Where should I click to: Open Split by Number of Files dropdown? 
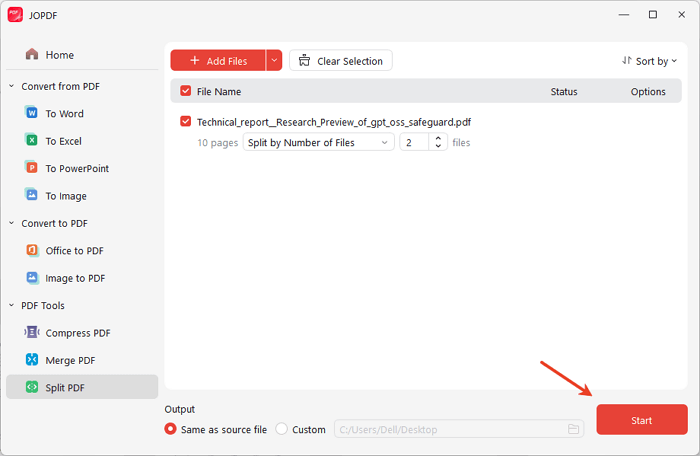[x=318, y=142]
